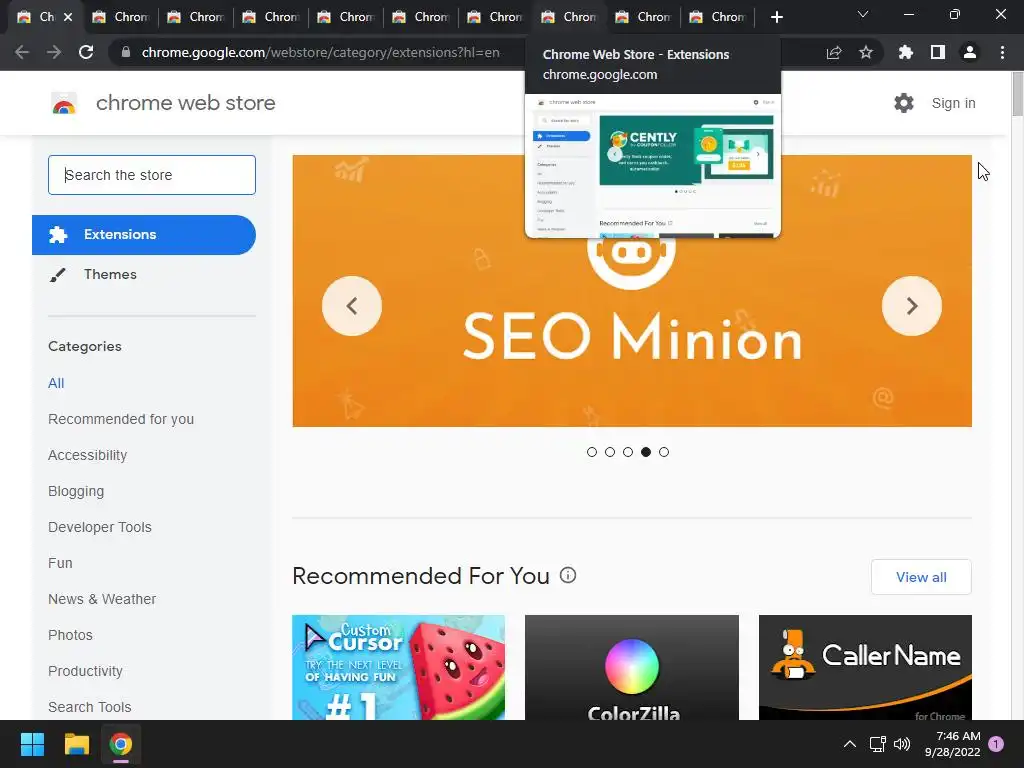Select the first carousel dot
The width and height of the screenshot is (1024, 768).
tap(592, 452)
